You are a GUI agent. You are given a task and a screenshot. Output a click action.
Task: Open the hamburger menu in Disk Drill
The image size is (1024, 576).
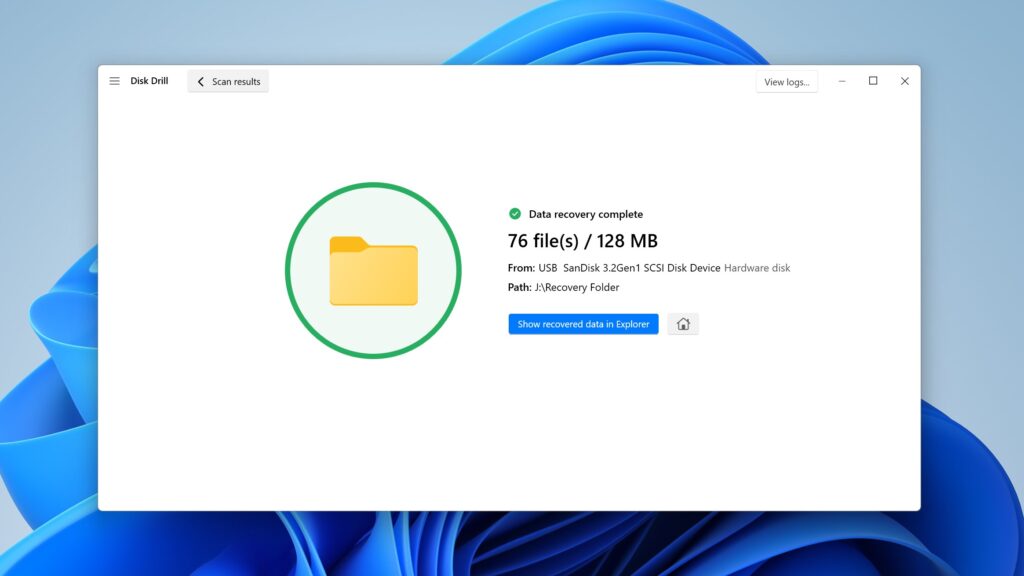114,81
